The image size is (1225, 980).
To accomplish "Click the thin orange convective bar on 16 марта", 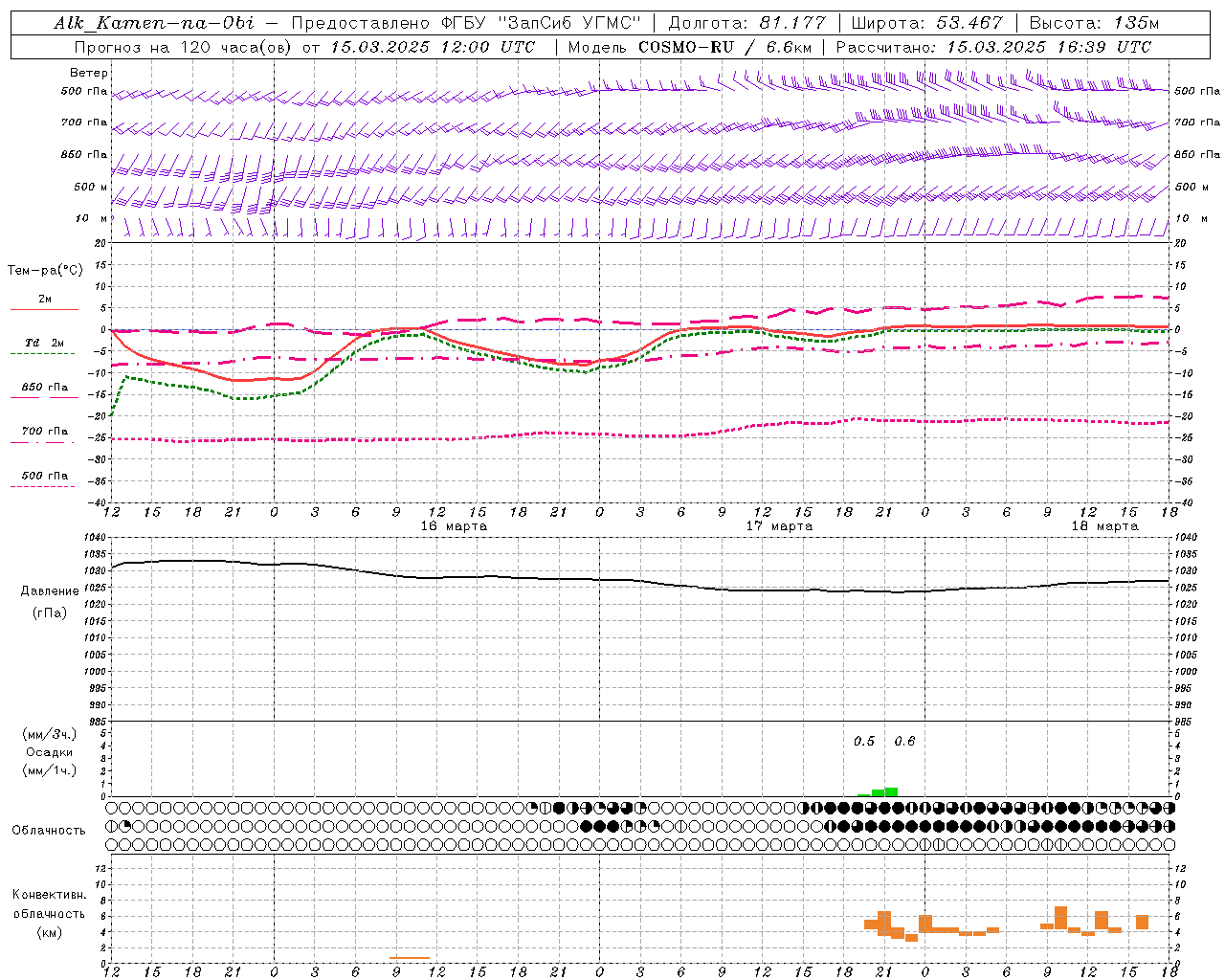I will click(410, 958).
